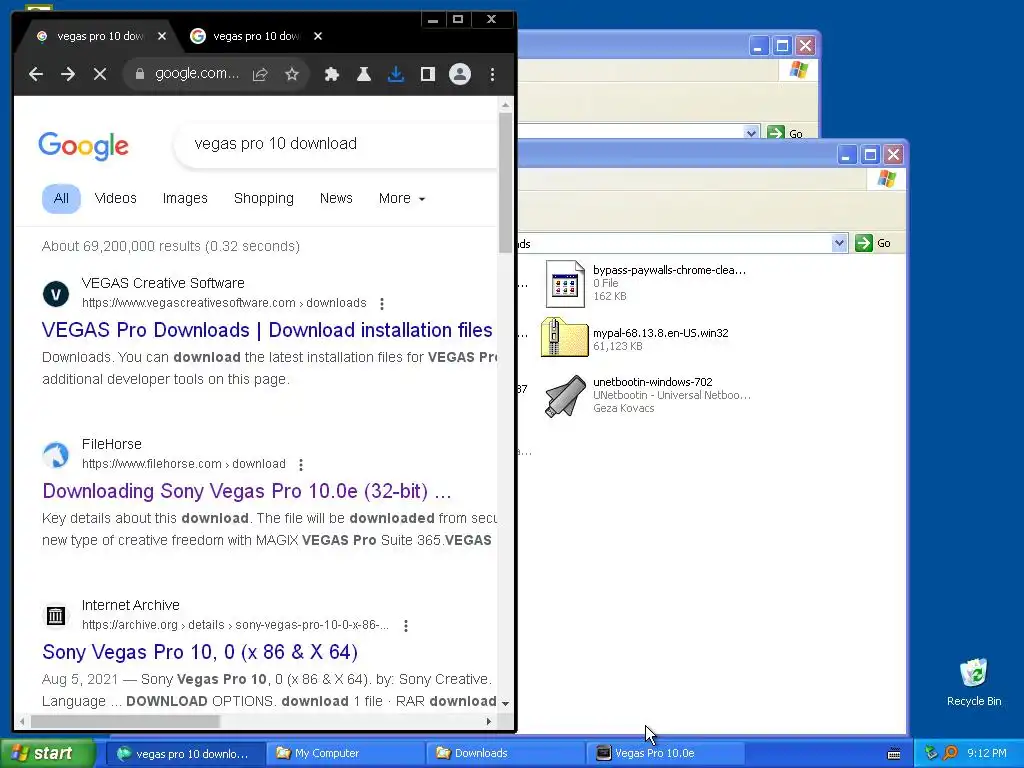Select mypal-68.13.8.en-US.win32 zip file
This screenshot has width=1024, height=768.
coord(635,338)
